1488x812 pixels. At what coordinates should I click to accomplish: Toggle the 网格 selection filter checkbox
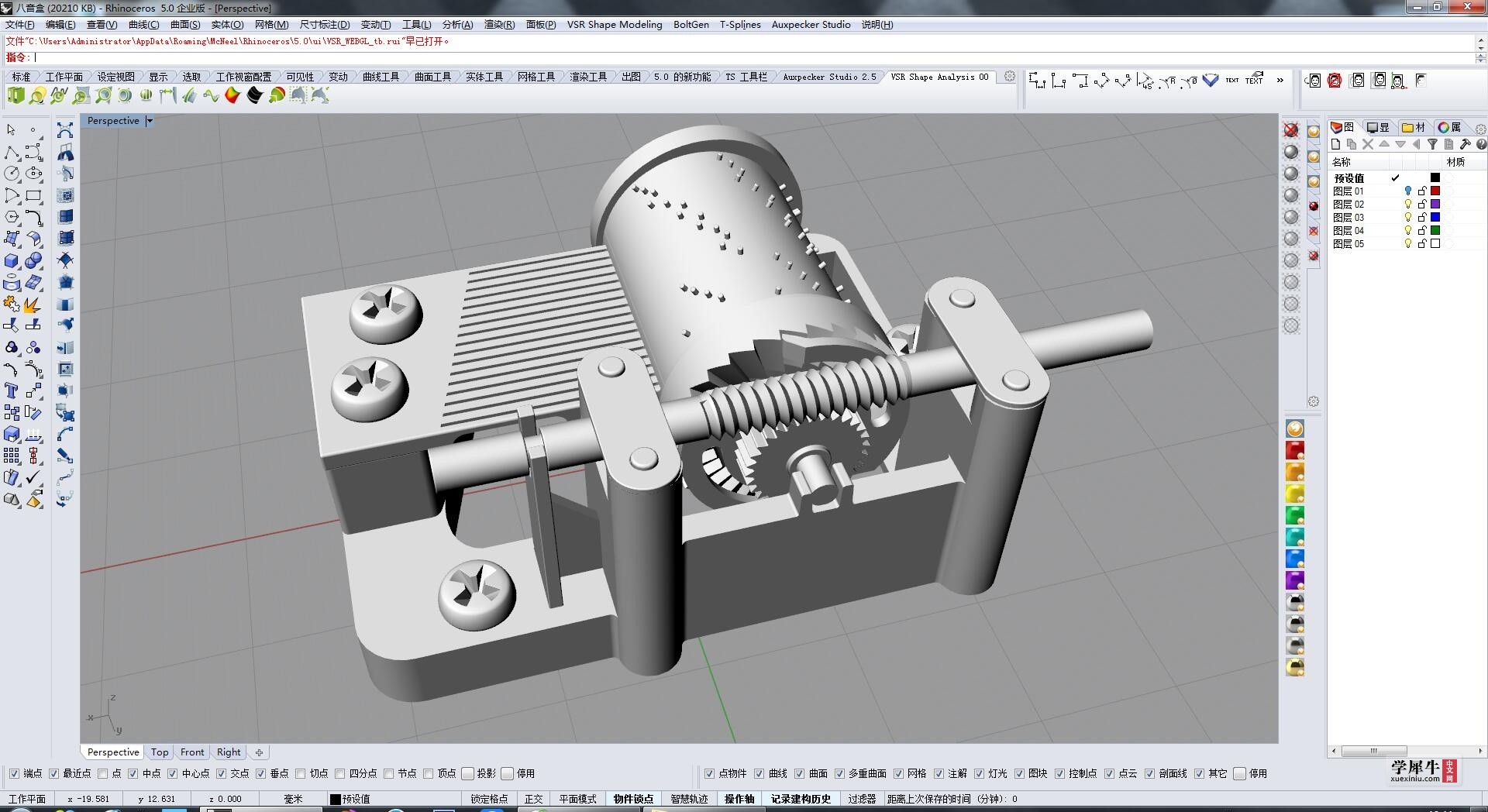point(899,773)
